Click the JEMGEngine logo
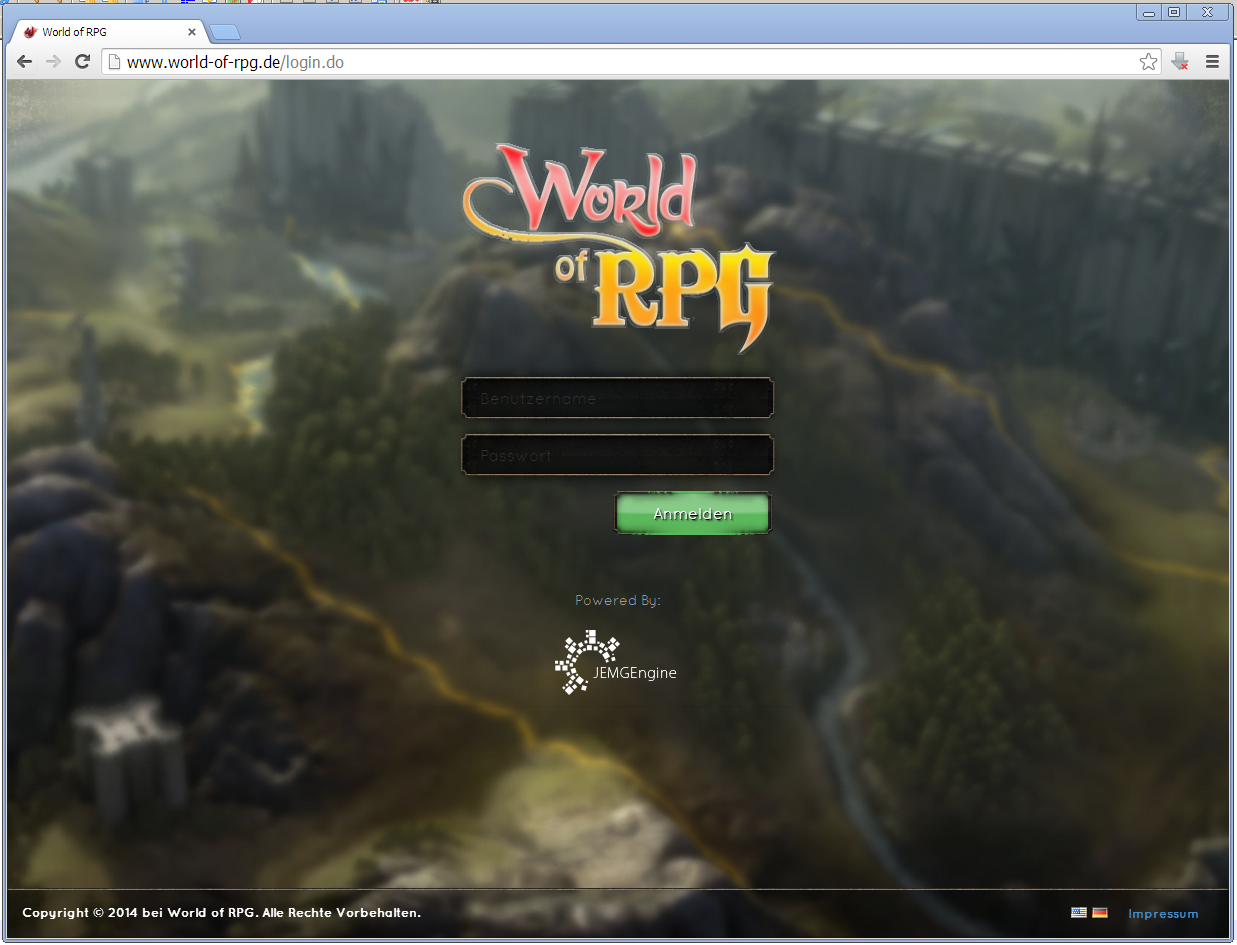 click(x=616, y=662)
